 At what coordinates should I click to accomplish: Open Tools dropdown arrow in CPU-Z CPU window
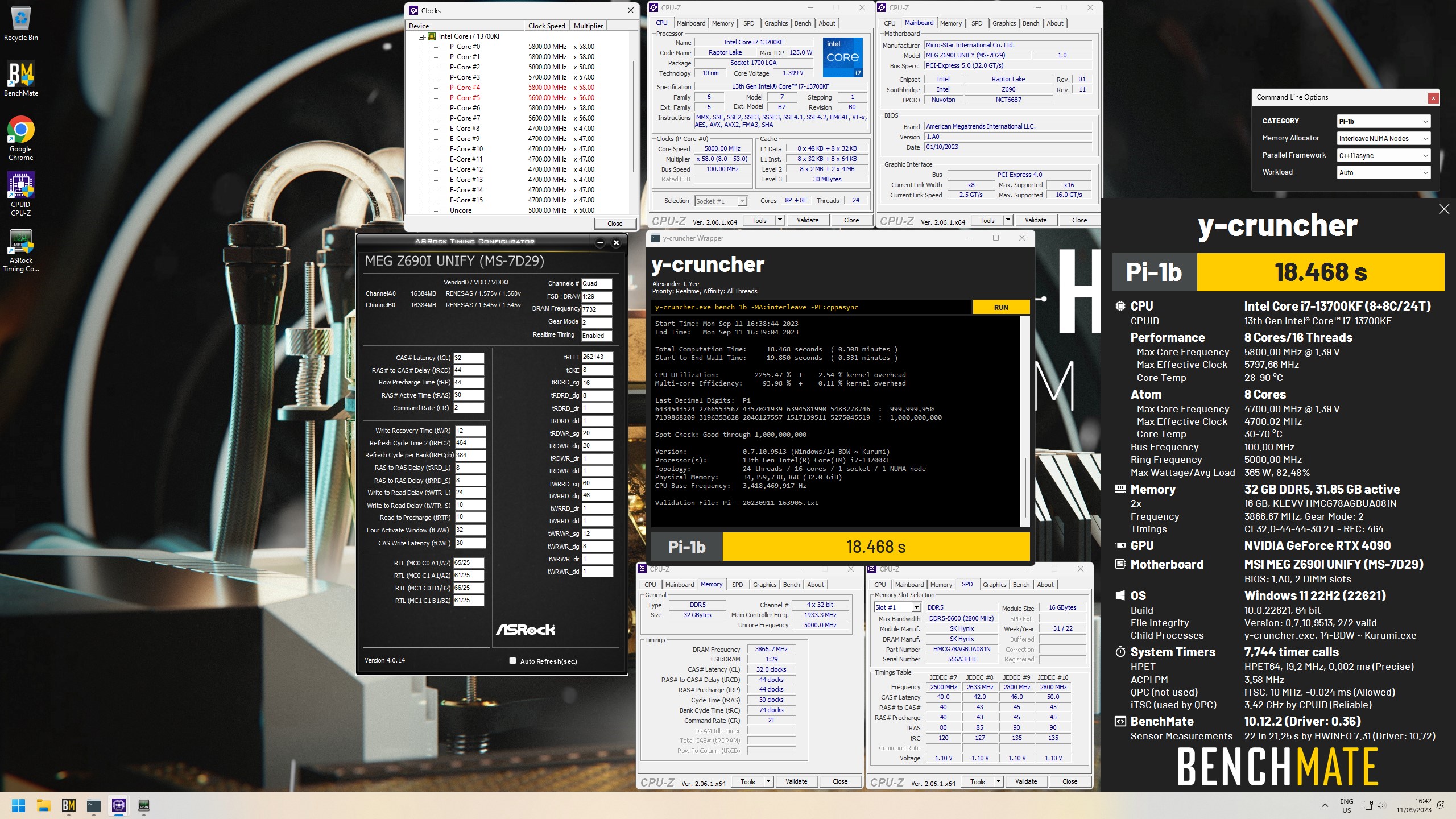click(780, 220)
